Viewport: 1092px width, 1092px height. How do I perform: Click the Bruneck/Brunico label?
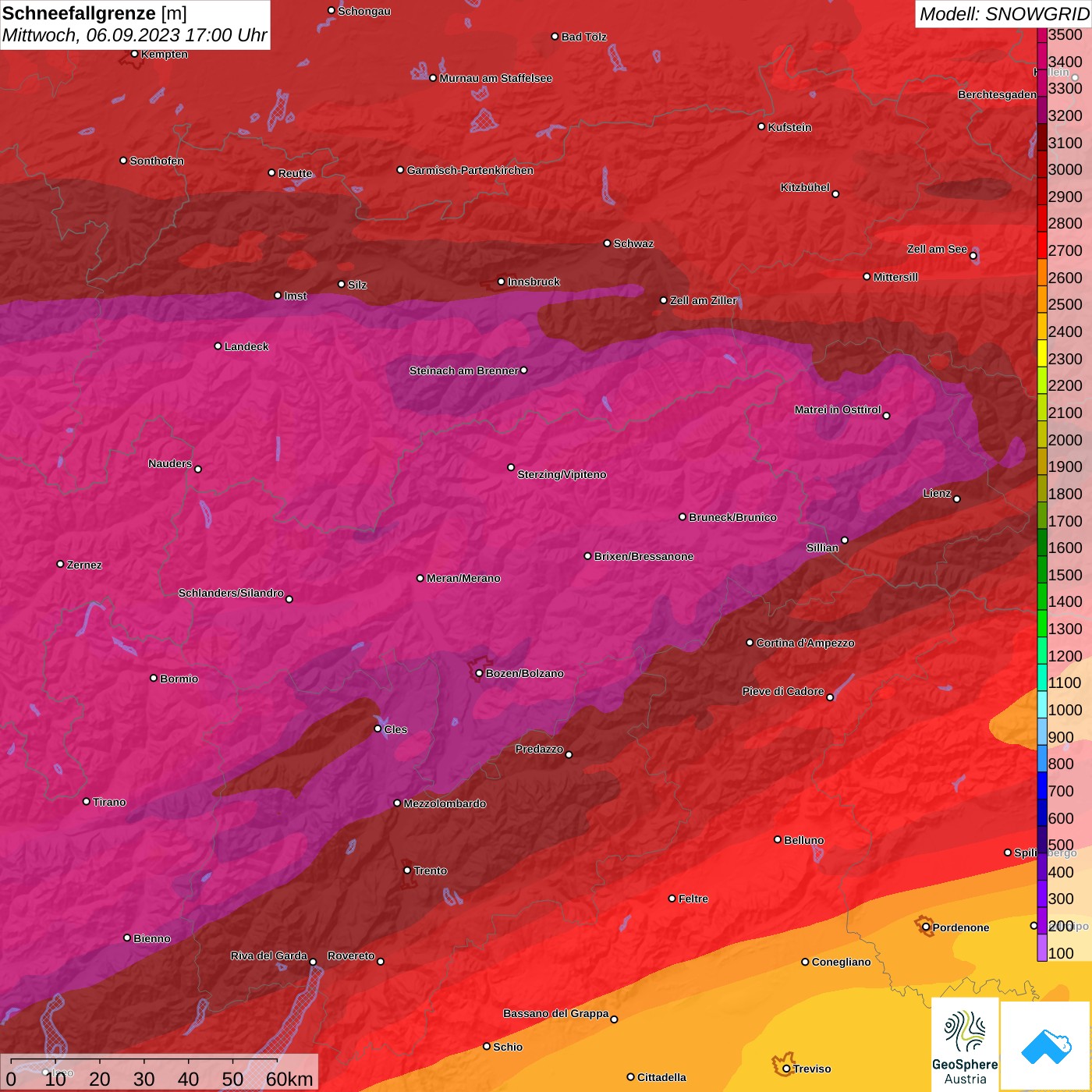(732, 517)
